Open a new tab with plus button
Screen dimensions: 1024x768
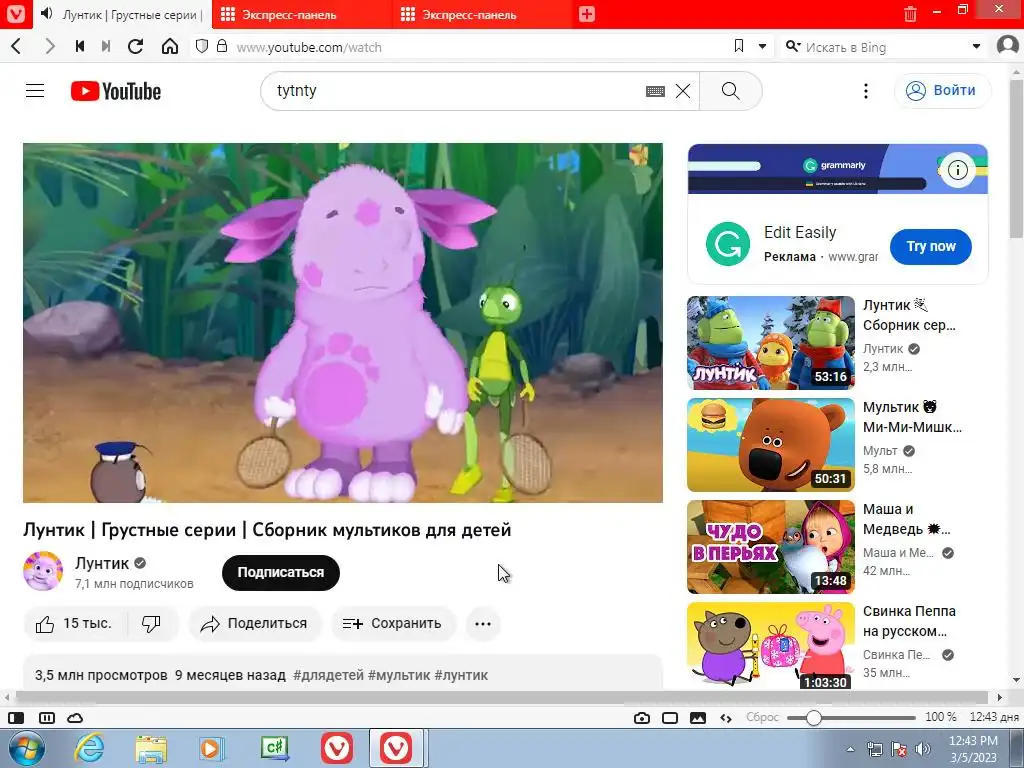(x=586, y=14)
